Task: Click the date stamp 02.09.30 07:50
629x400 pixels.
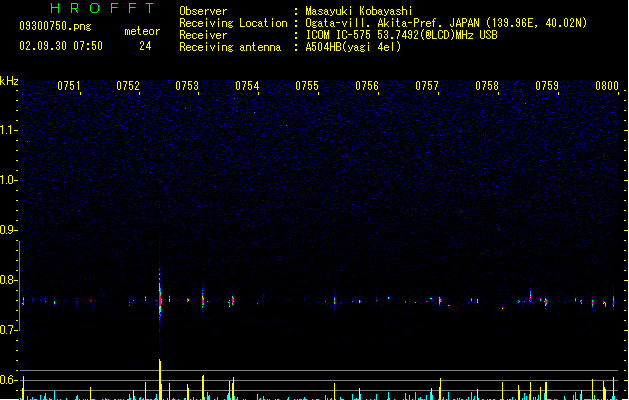Action: pos(61,46)
